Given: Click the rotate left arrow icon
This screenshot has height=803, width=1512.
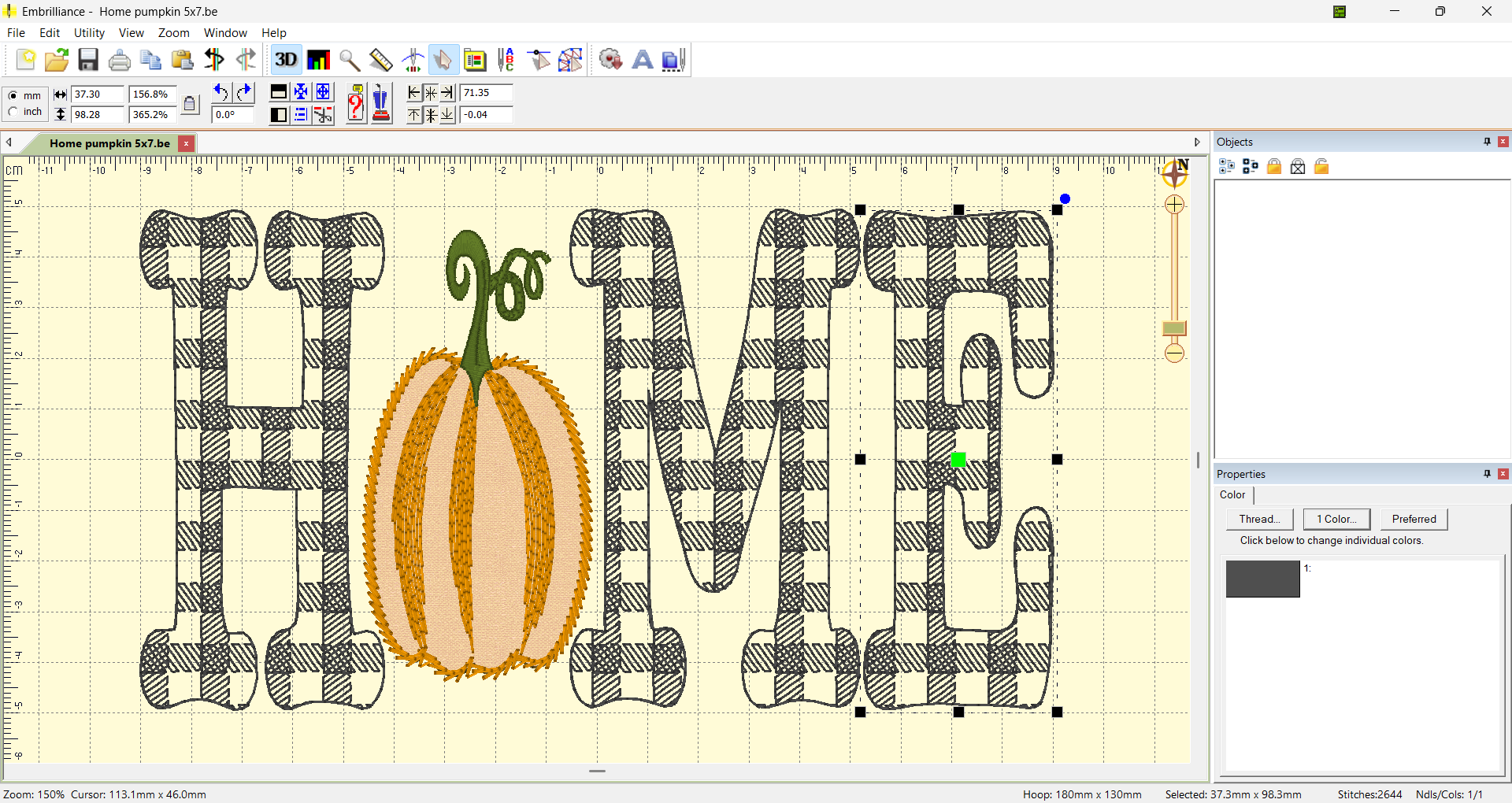Looking at the screenshot, I should coord(221,92).
